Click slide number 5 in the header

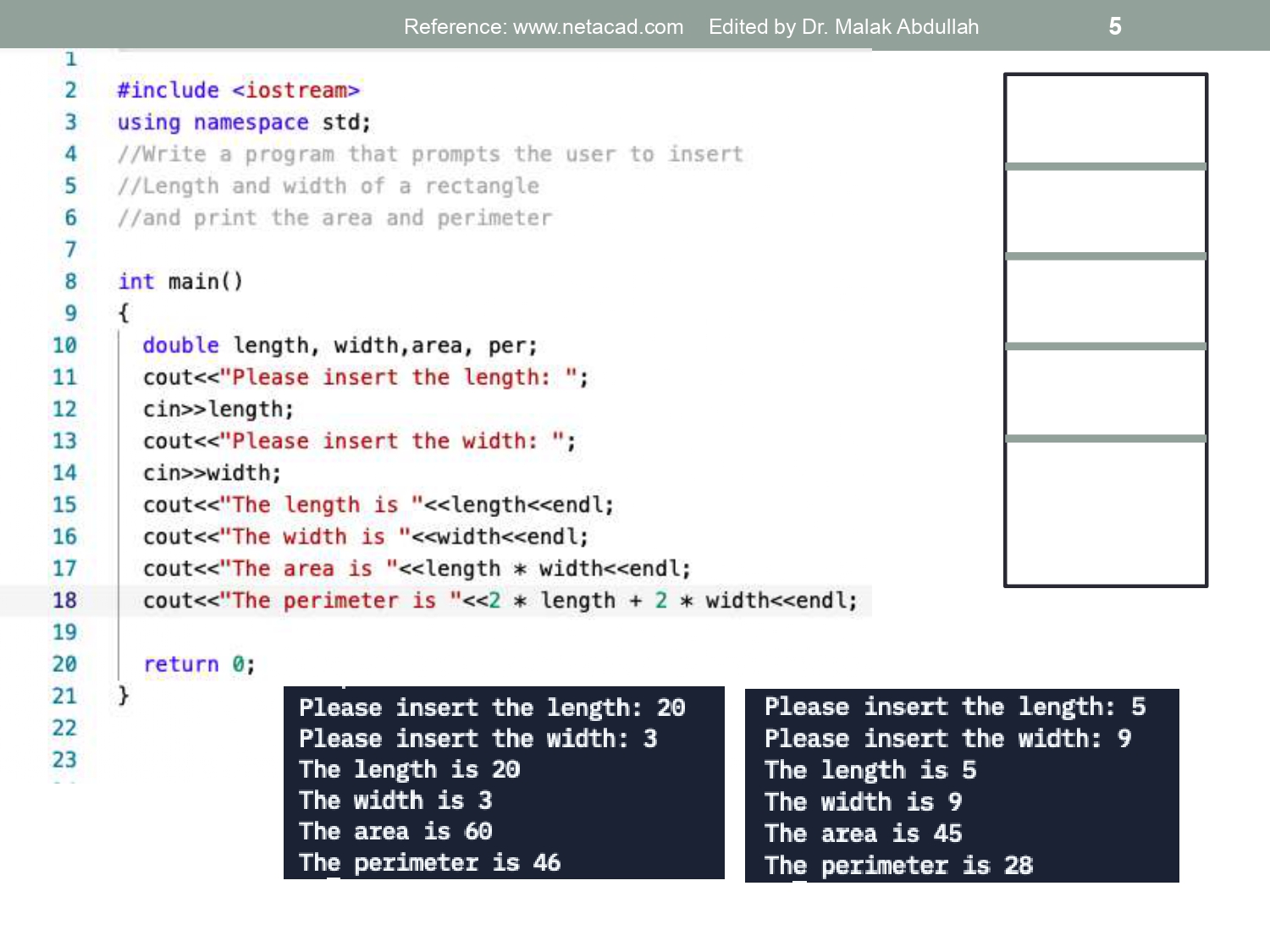pos(1114,27)
